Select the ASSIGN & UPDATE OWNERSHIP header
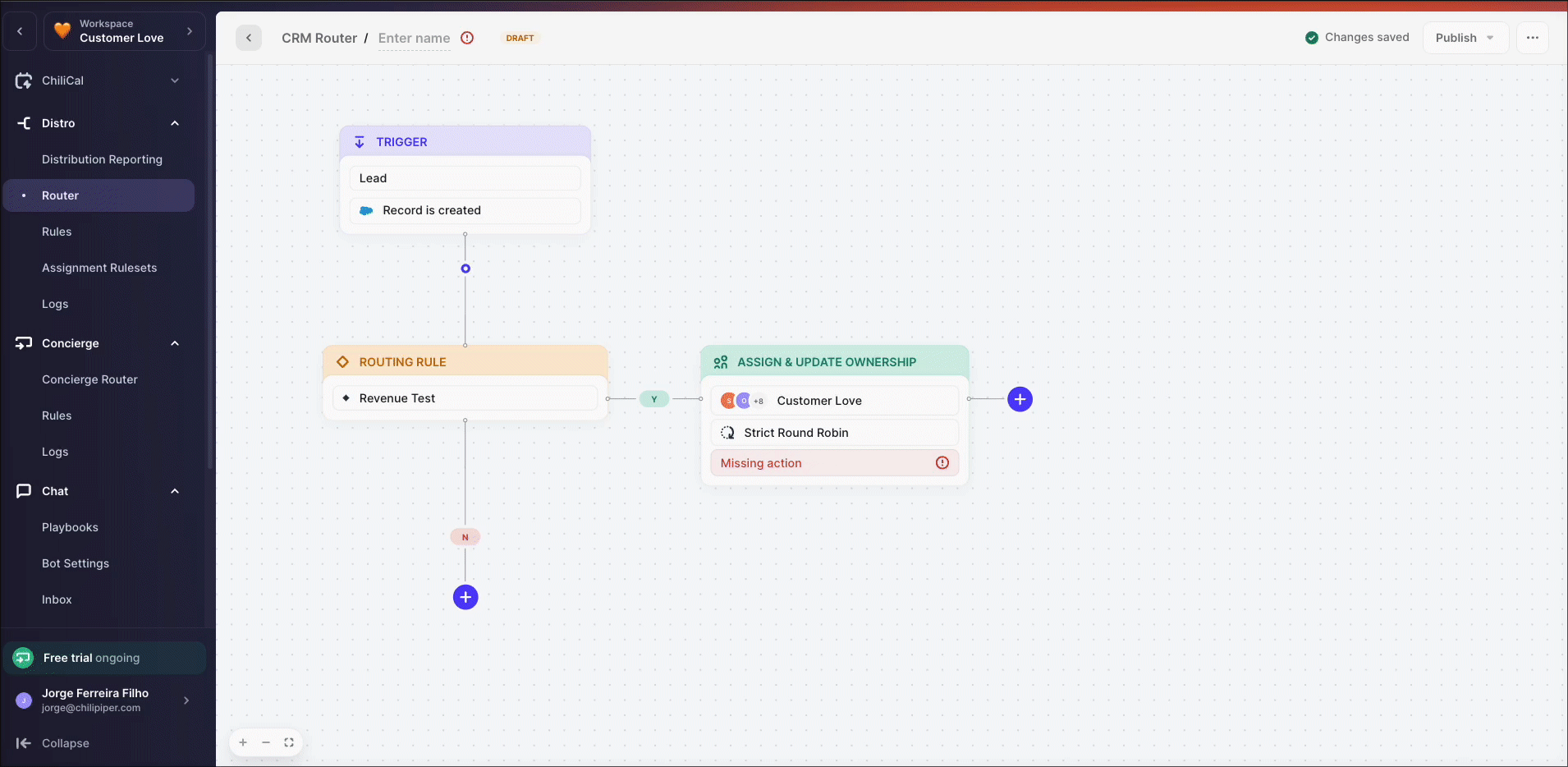 pyautogui.click(x=835, y=361)
